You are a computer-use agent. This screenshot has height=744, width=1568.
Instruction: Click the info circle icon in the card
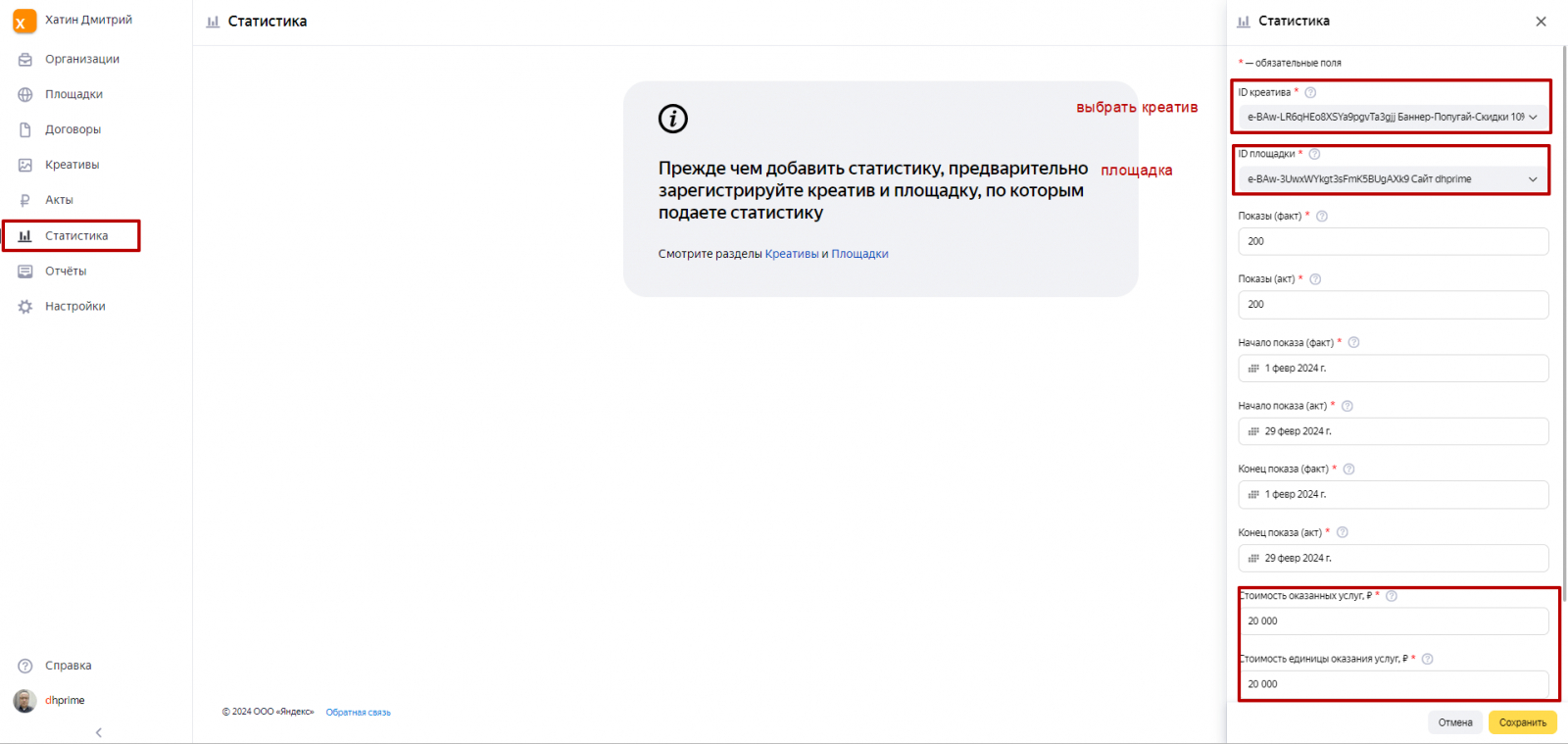(673, 119)
